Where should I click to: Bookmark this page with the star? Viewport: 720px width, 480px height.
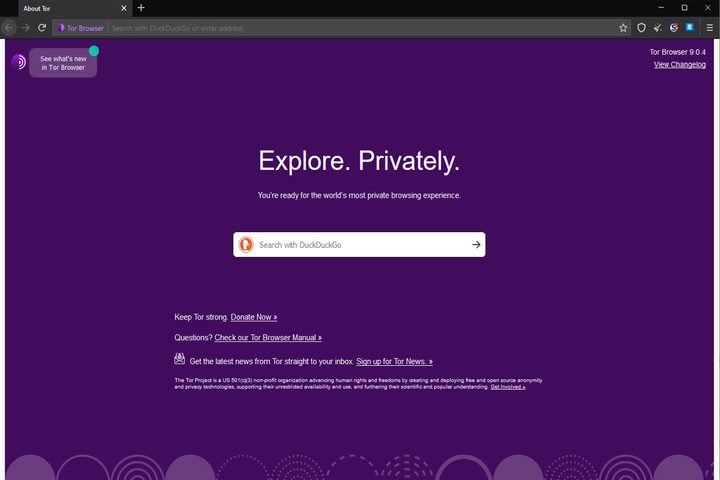[623, 28]
